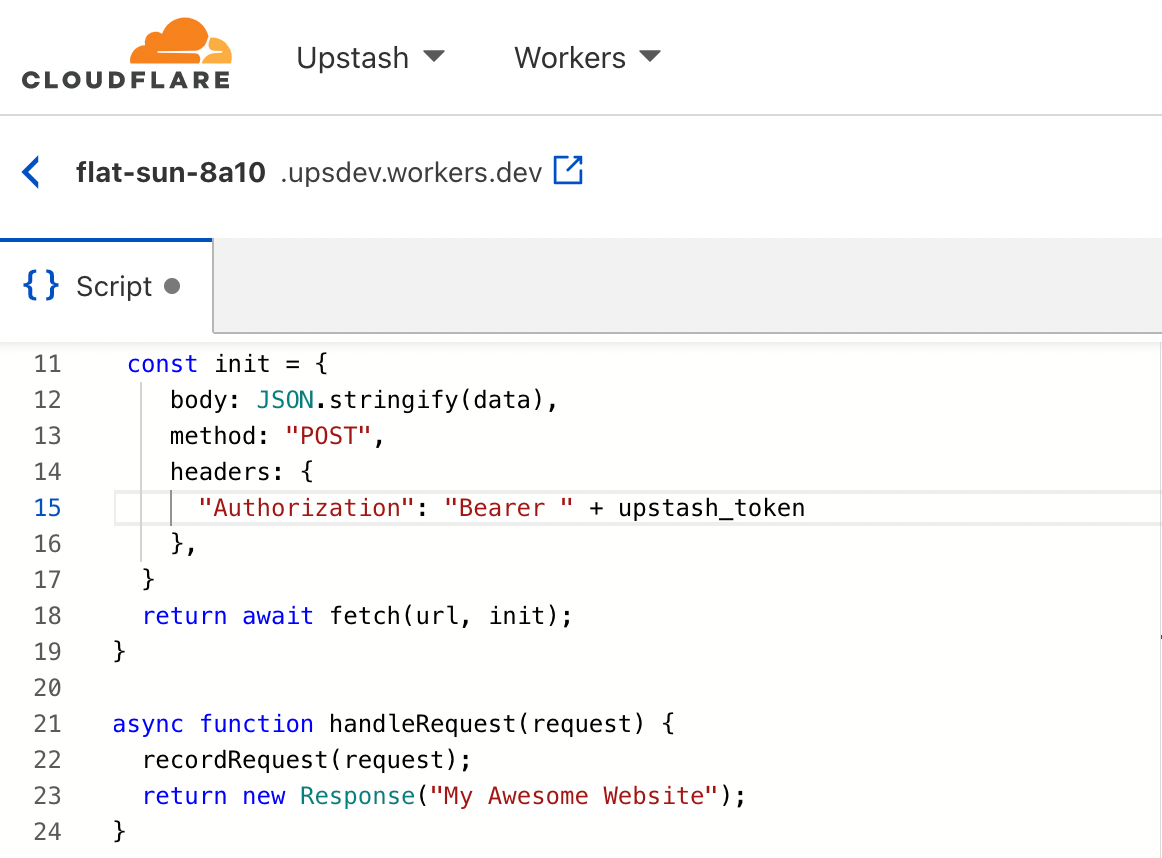
Task: Place cursor on the fetch call line
Action: coord(358,615)
